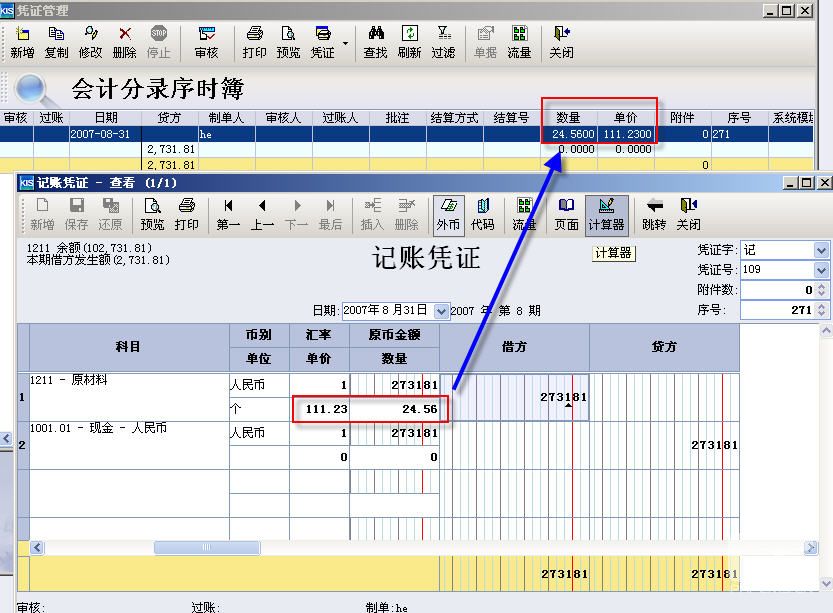Click the 附件数 input field
Image resolution: width=833 pixels, height=613 pixels.
(x=777, y=290)
